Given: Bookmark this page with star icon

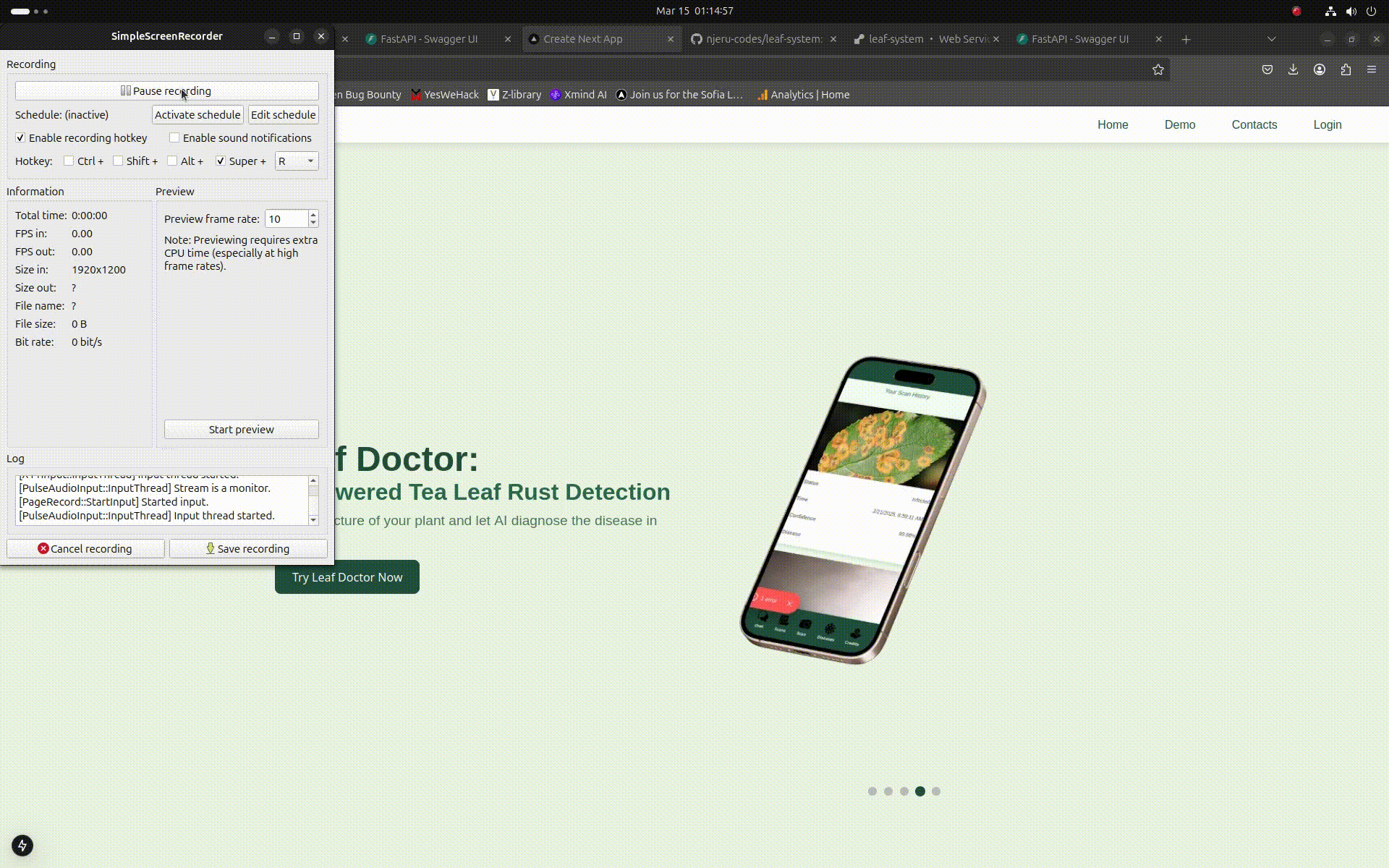Looking at the screenshot, I should click(1158, 69).
